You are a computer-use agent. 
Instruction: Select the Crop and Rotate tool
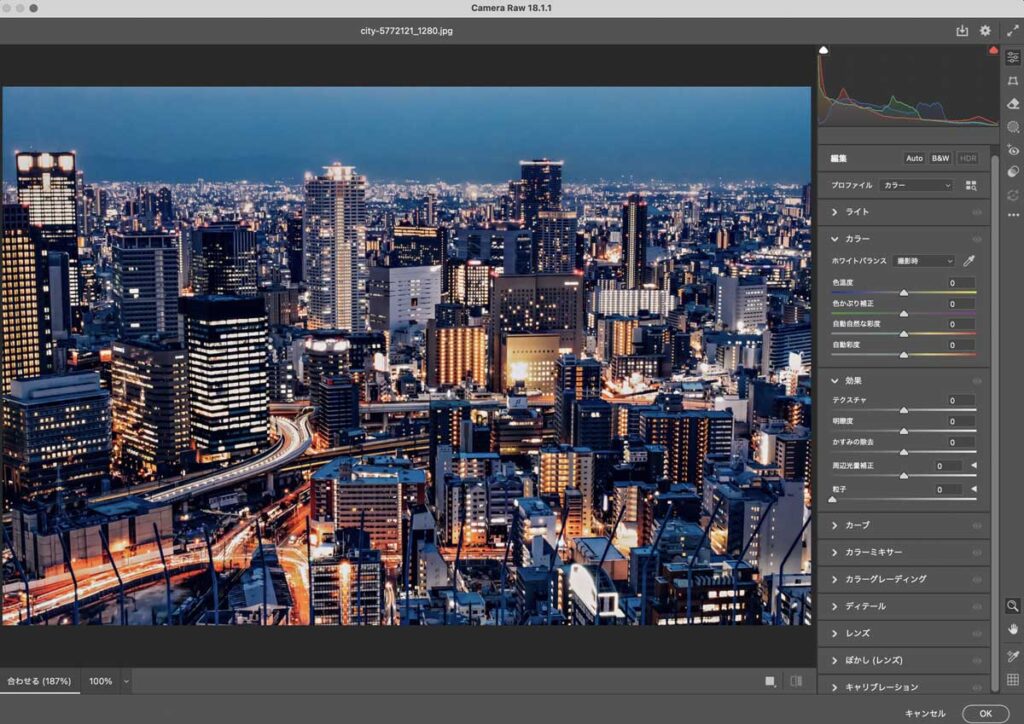tap(1013, 79)
